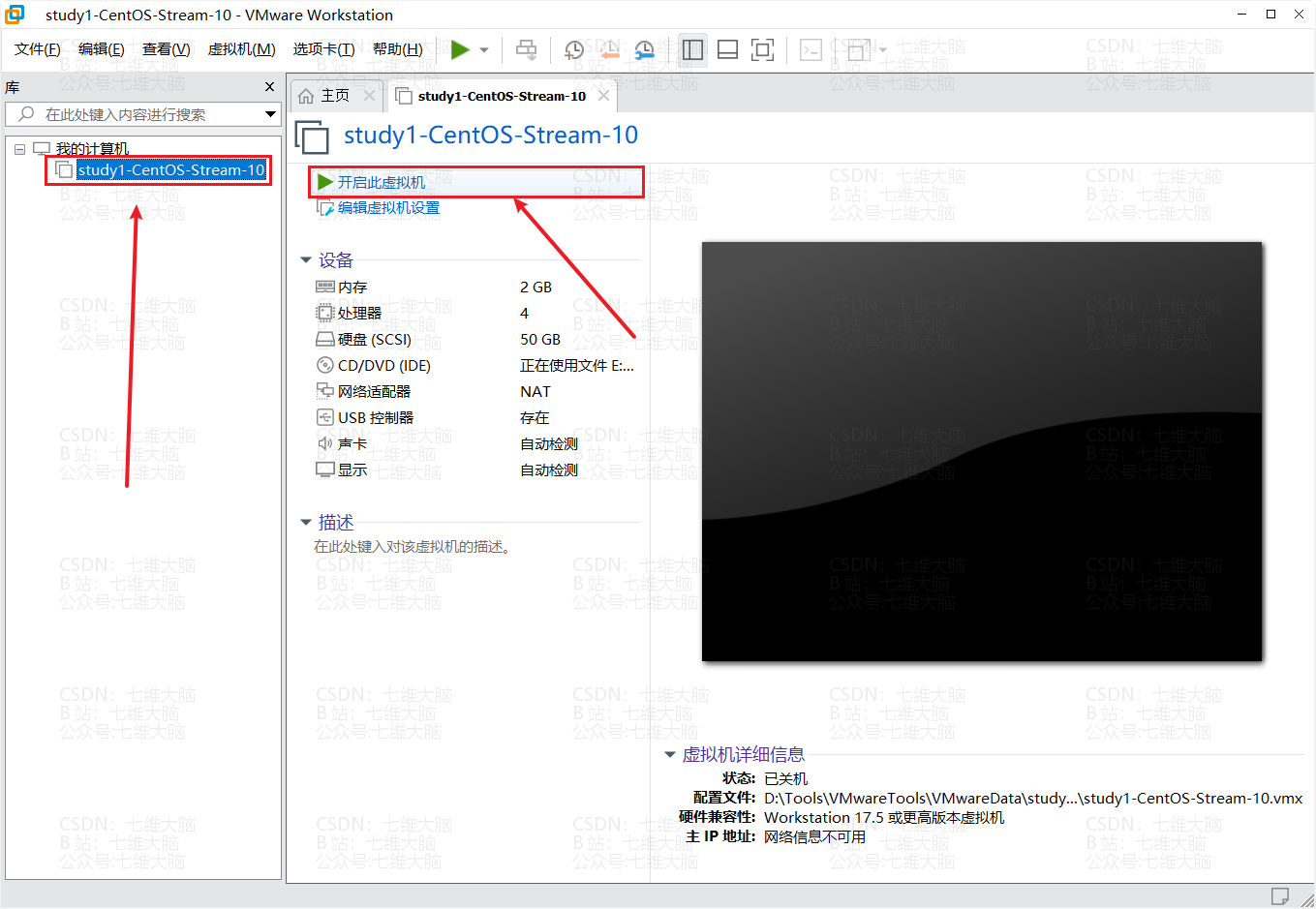Viewport: 1316px width, 909px height.
Task: Click the black VM screen preview
Action: [x=982, y=452]
